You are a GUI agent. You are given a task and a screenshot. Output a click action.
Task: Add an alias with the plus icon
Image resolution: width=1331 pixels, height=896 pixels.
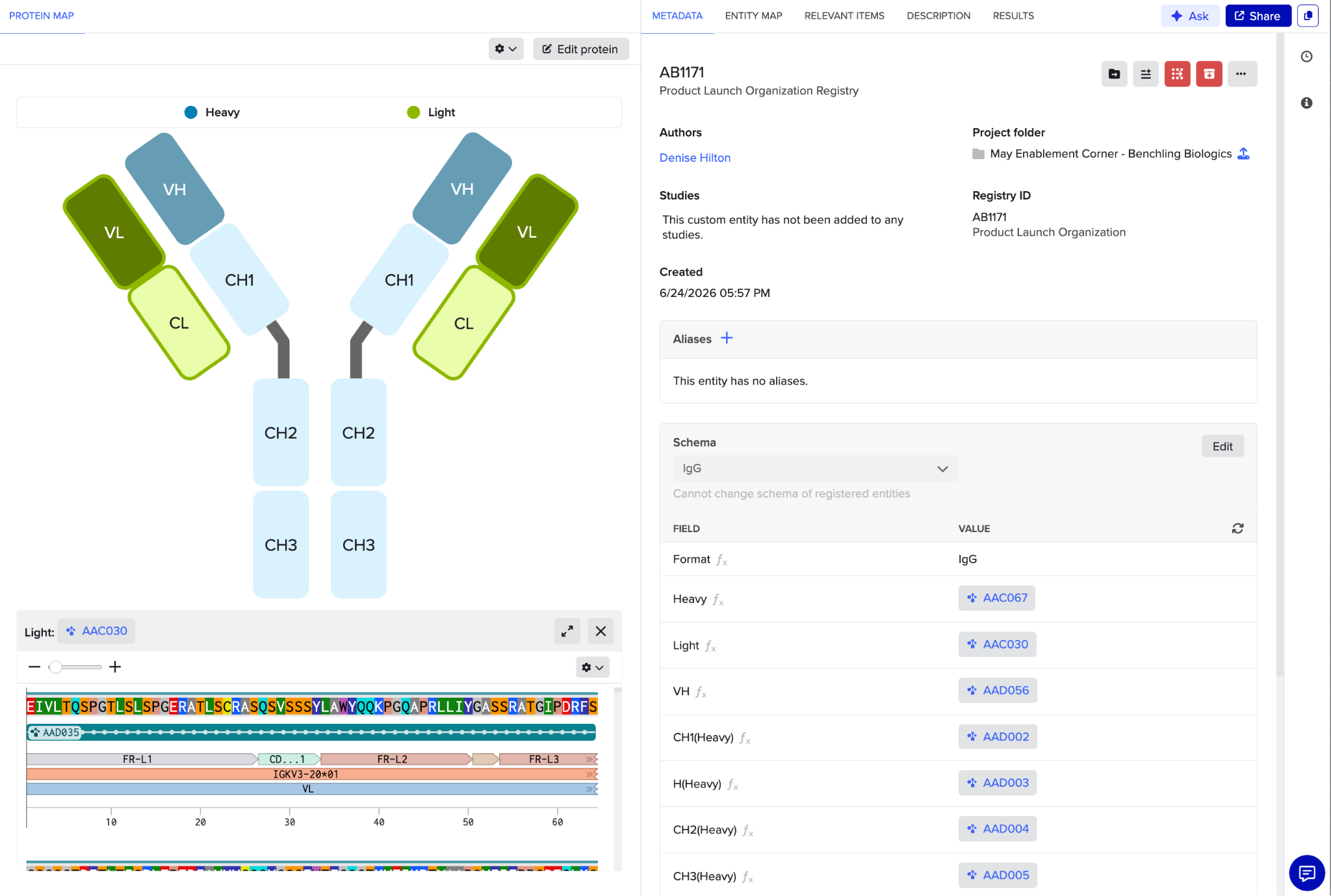pos(727,338)
